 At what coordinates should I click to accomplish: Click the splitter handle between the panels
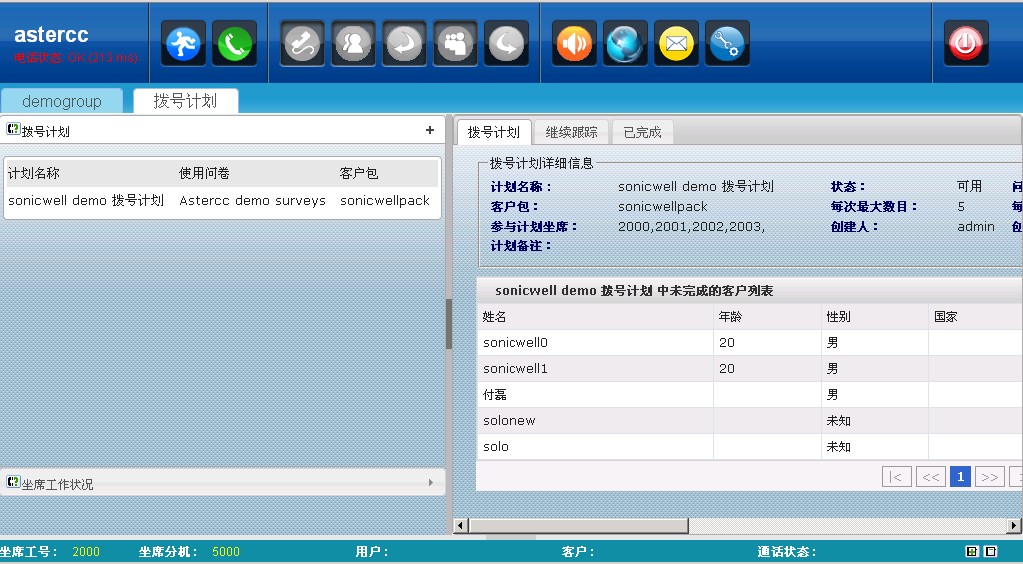pyautogui.click(x=449, y=324)
